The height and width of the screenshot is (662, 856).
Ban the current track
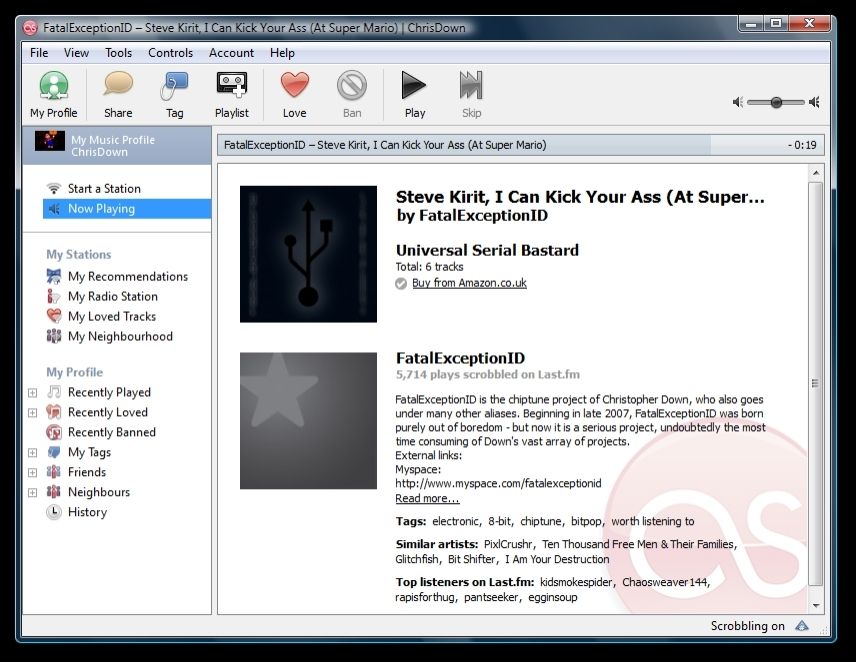tap(352, 94)
